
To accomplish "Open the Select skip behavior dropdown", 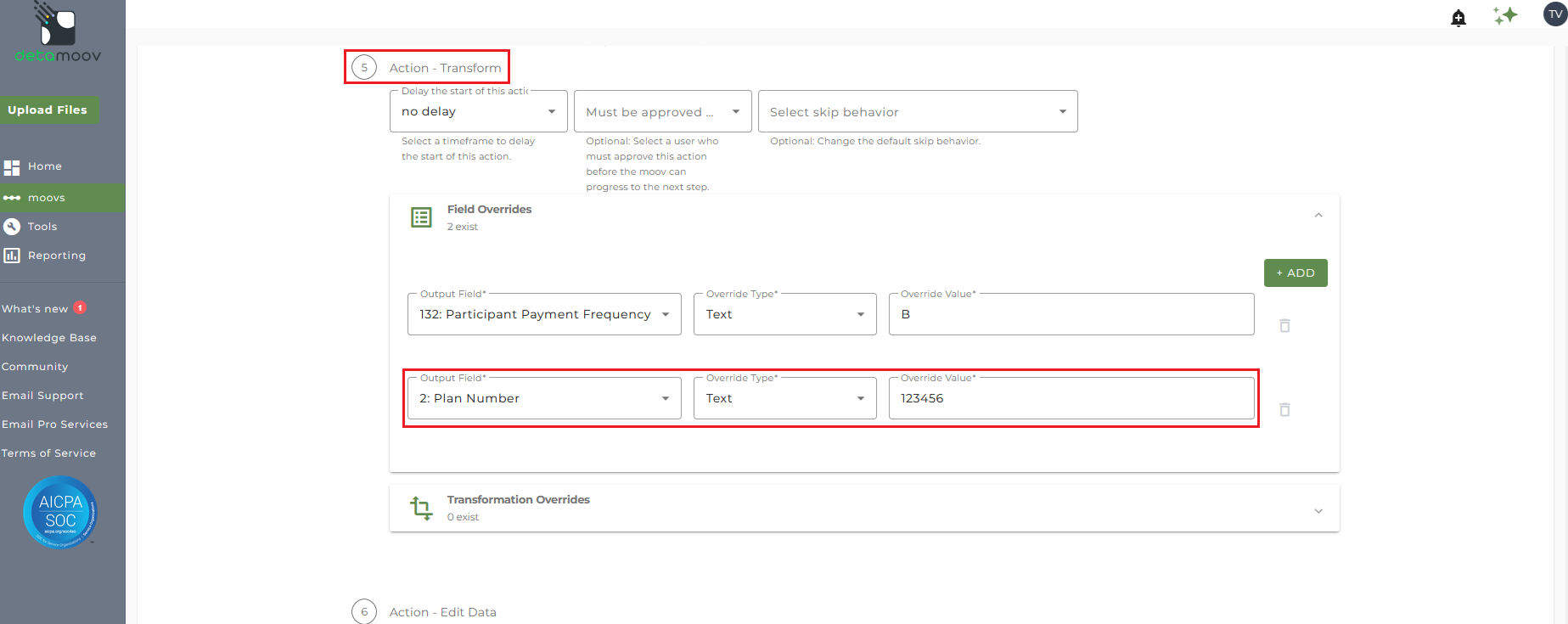I will tap(918, 111).
